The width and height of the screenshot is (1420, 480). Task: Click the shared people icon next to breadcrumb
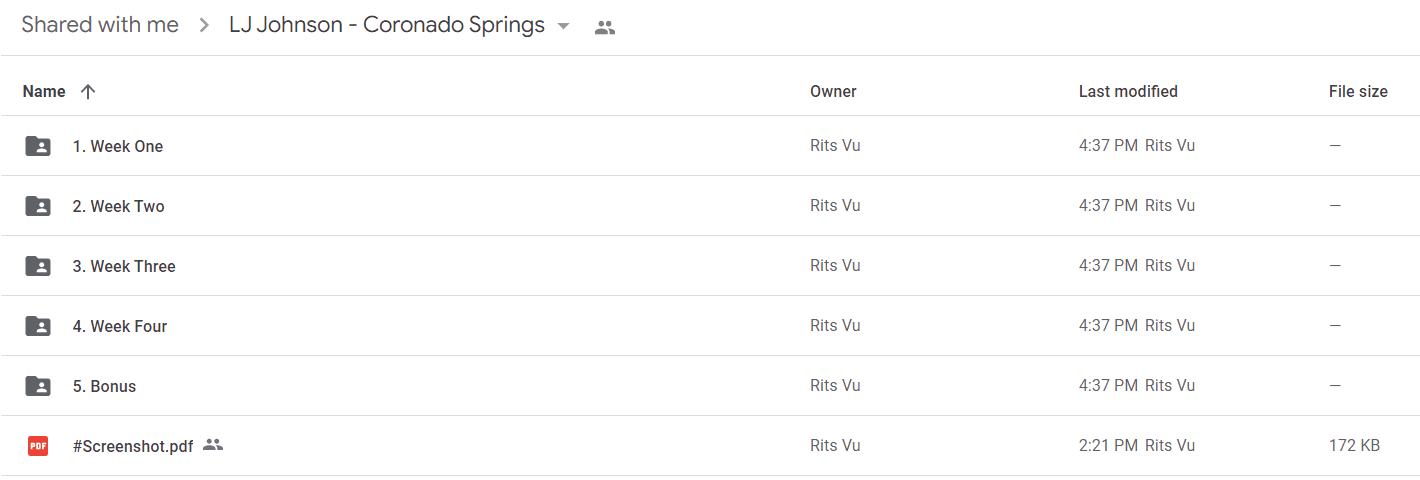coord(604,28)
